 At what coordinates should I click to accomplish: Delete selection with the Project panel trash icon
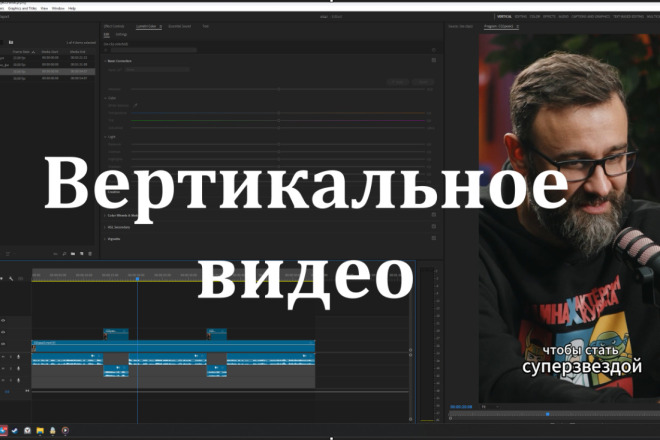point(90,254)
